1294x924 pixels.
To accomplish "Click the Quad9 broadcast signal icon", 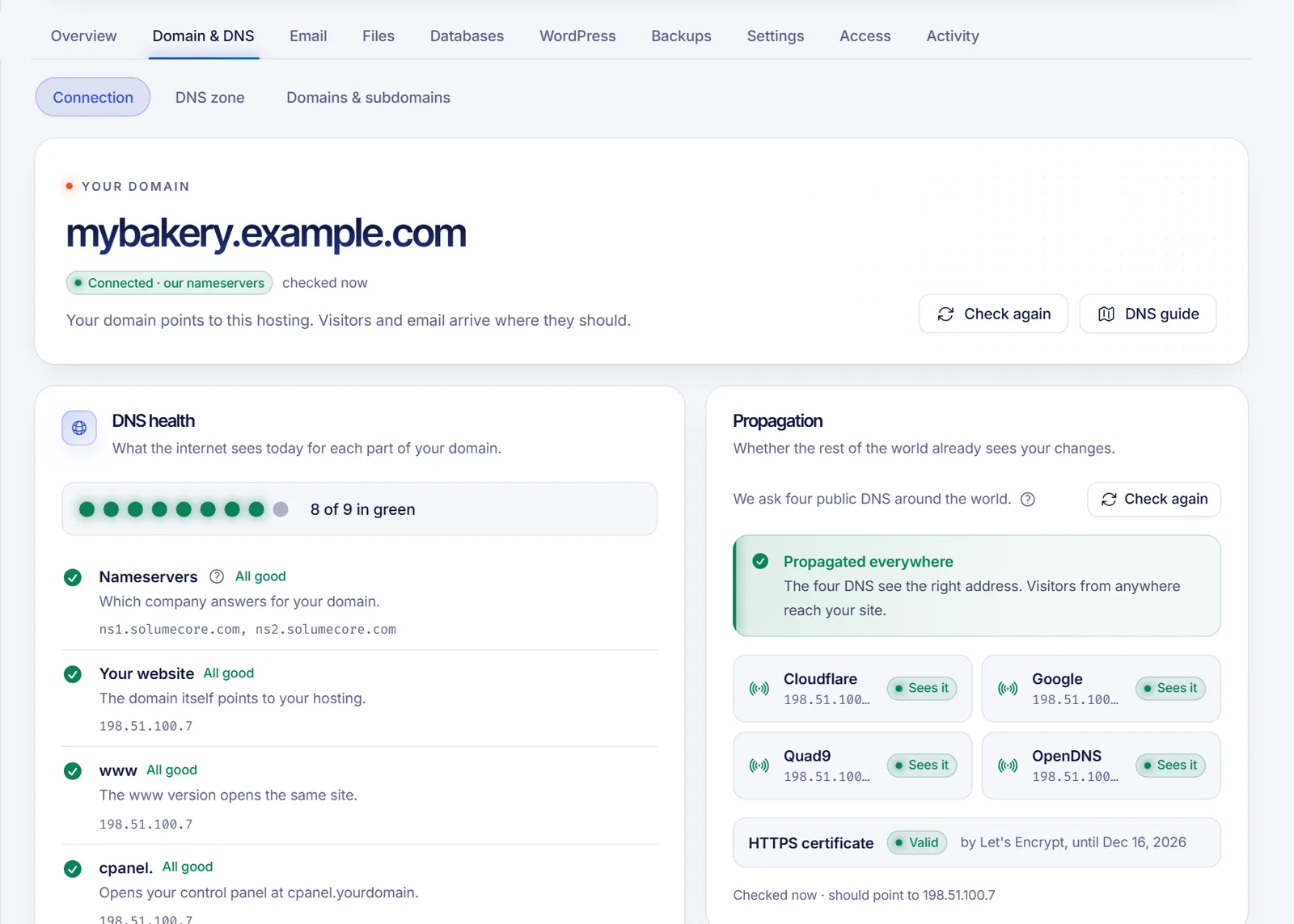I will coord(759,766).
